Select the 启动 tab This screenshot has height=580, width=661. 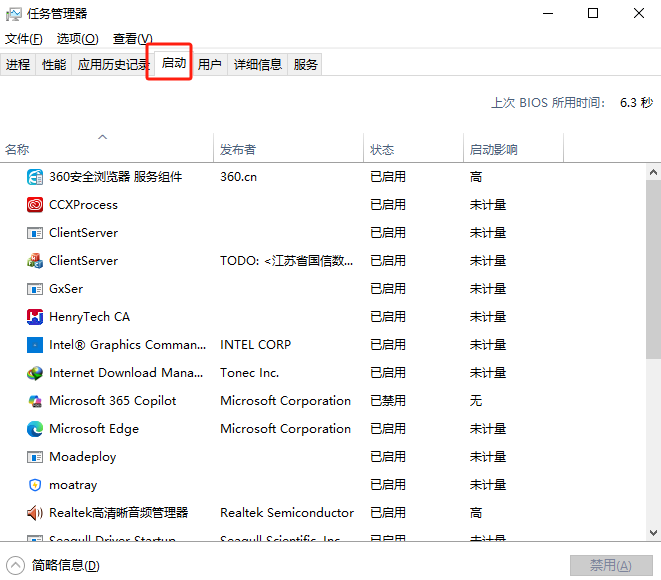[174, 63]
